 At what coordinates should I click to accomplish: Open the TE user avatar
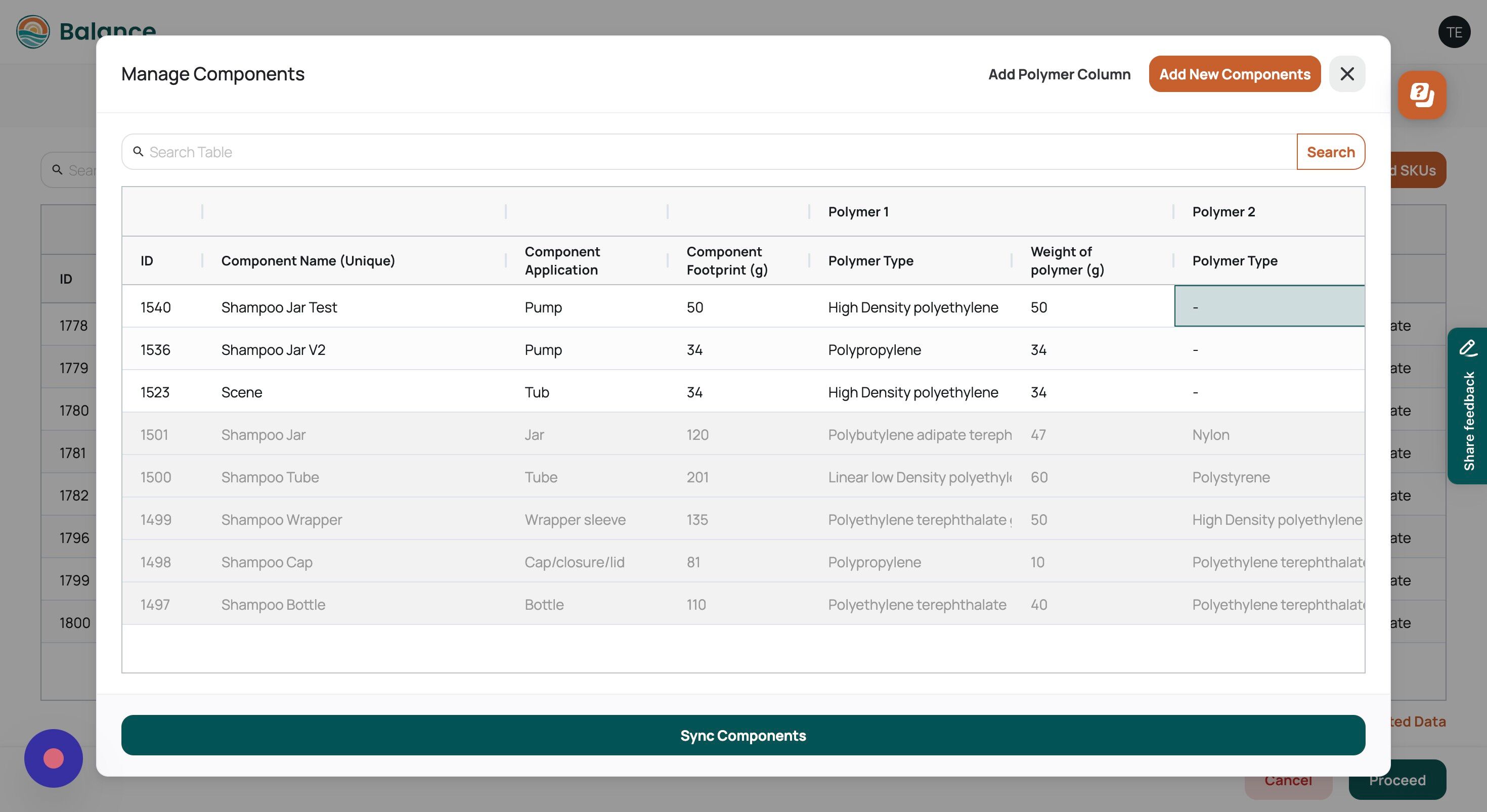(1454, 32)
